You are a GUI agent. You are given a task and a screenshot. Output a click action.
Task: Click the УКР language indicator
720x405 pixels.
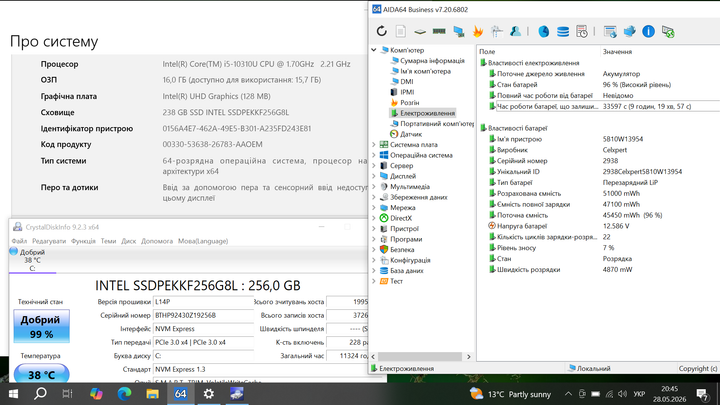[x=639, y=394]
